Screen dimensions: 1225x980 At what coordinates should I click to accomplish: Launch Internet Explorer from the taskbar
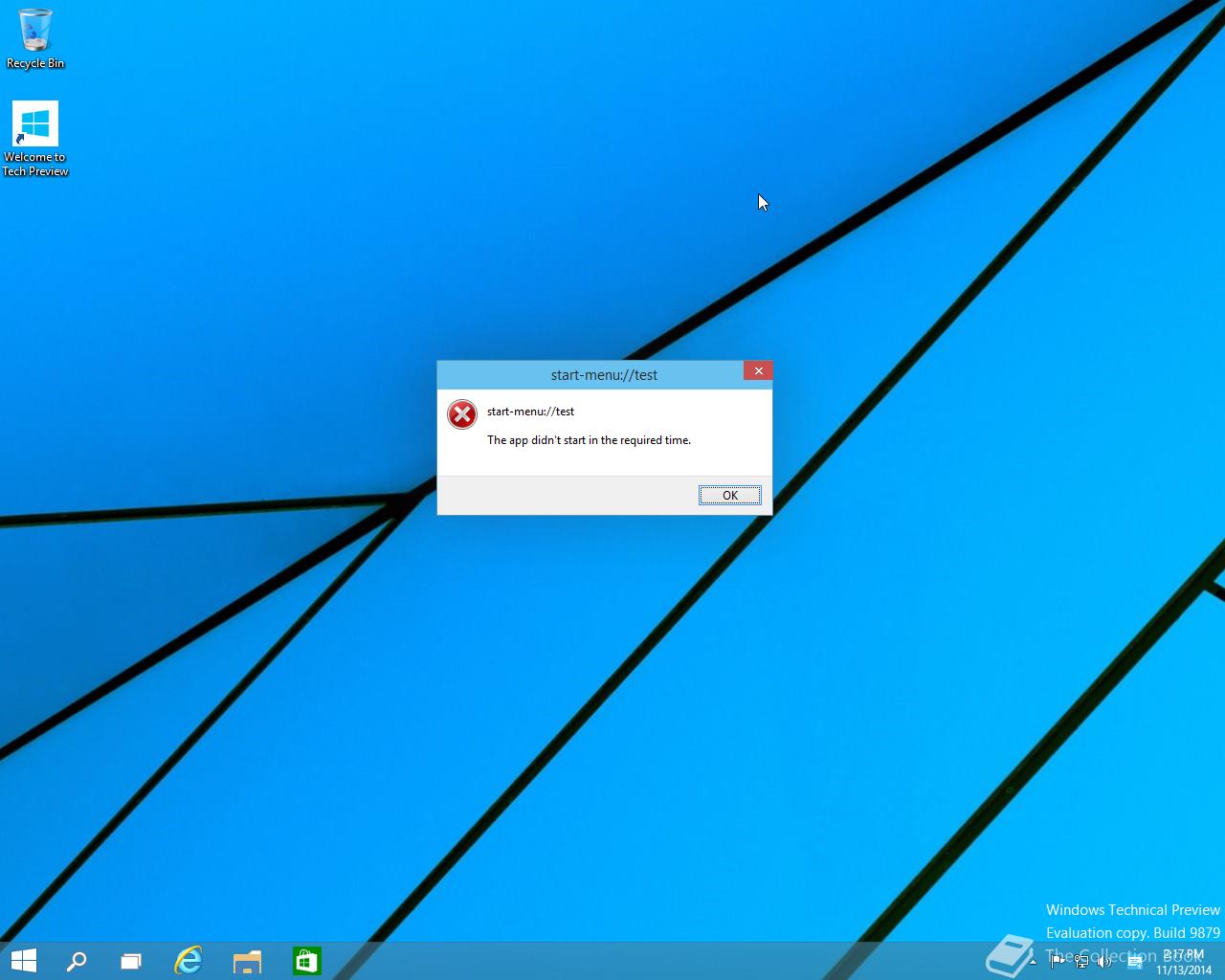(189, 961)
